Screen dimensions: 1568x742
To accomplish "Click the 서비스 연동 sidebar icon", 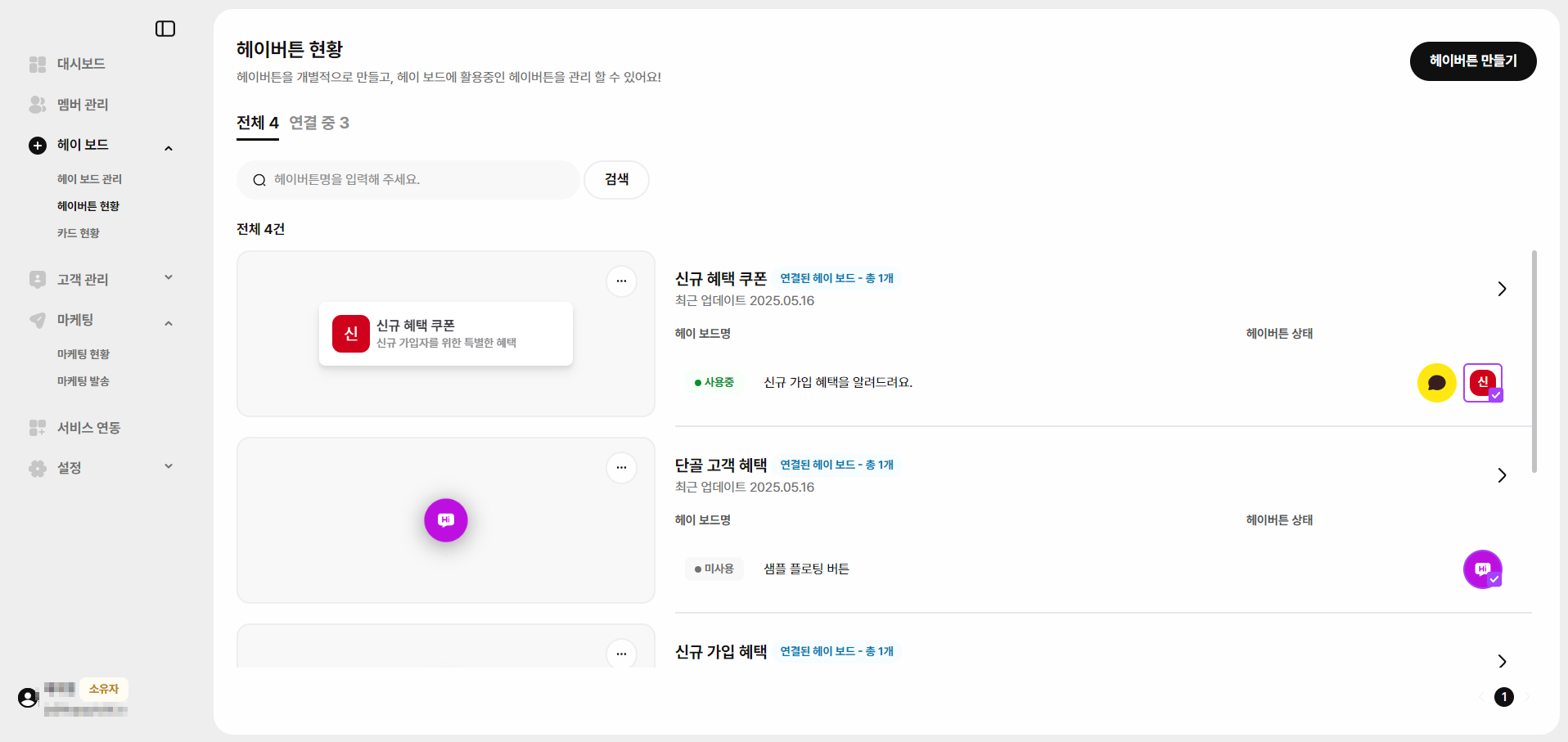I will [x=38, y=428].
